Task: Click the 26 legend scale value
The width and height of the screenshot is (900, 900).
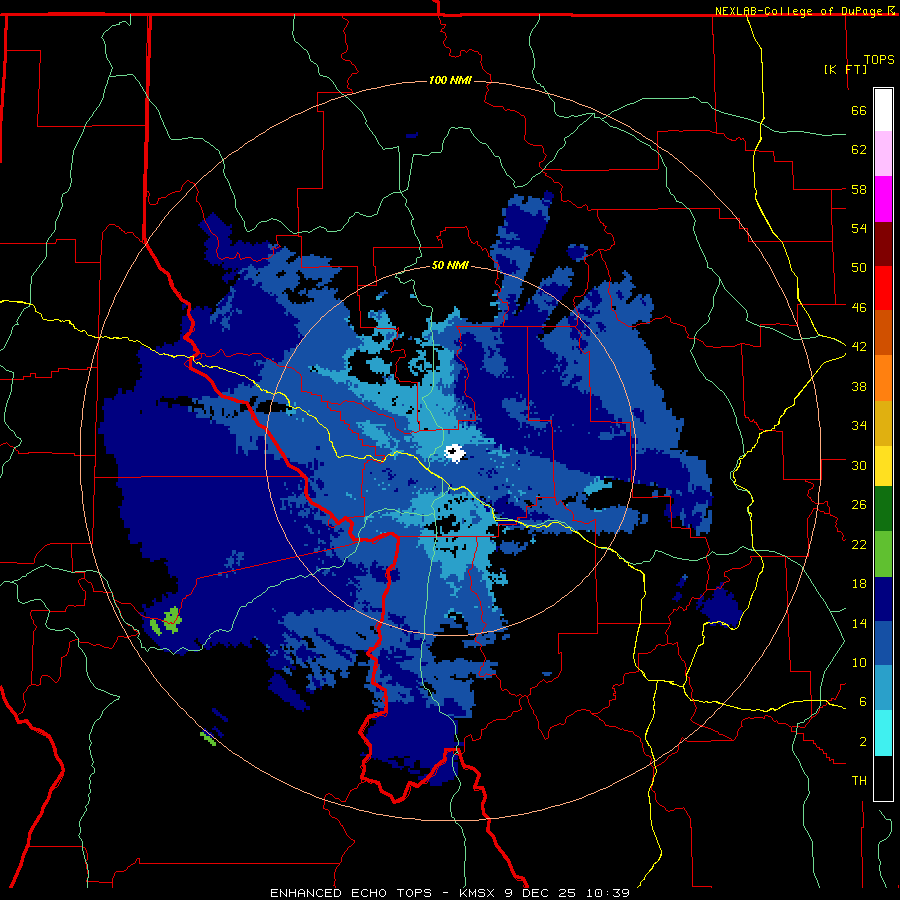Action: tap(859, 505)
